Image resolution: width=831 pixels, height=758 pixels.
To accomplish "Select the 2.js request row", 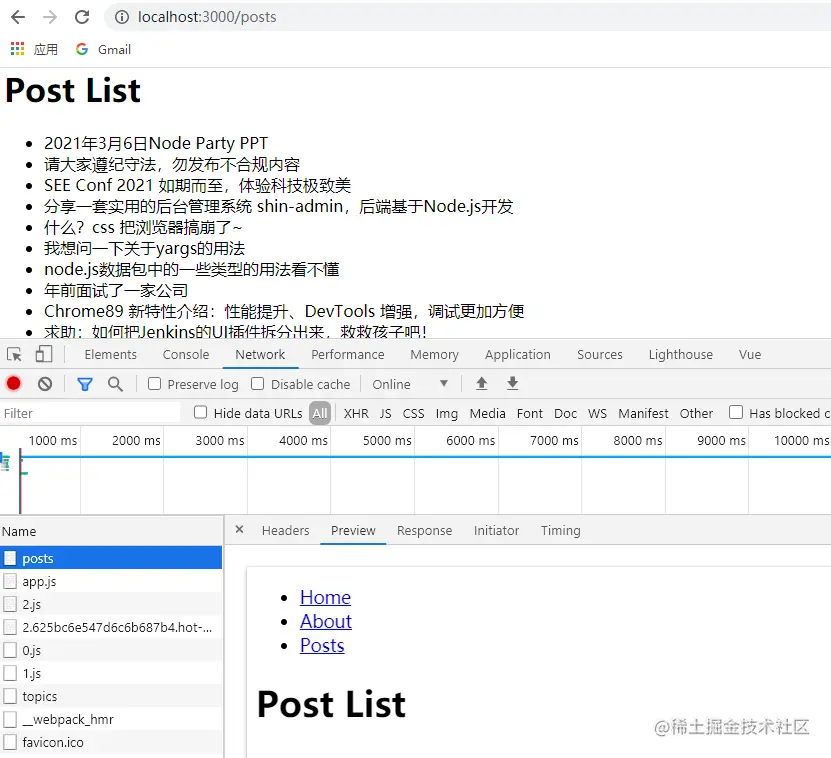I will point(111,604).
